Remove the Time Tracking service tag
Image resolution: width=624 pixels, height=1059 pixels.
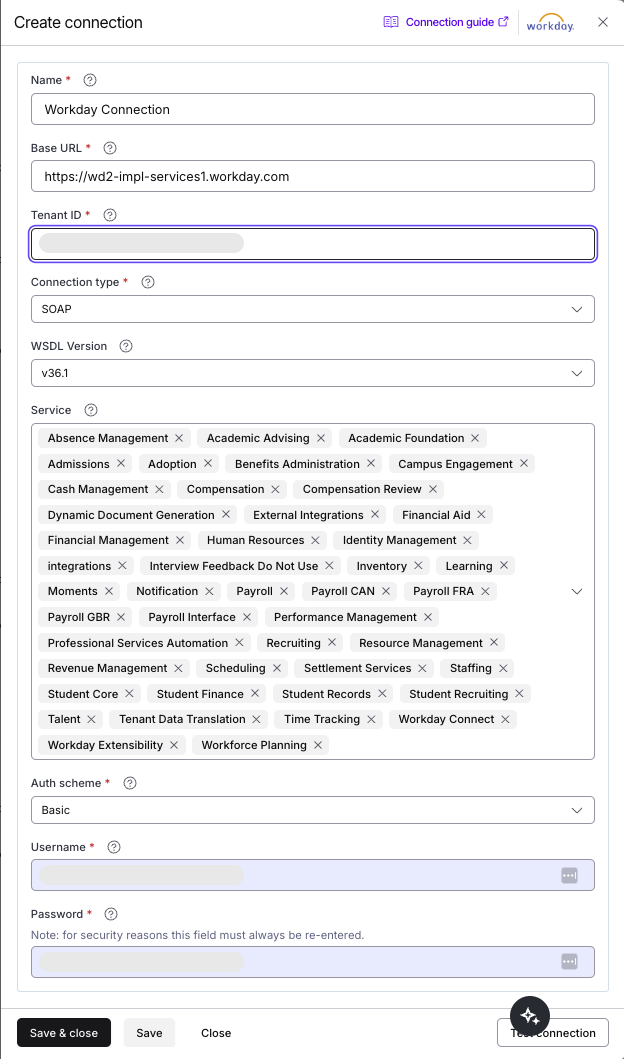coord(371,719)
